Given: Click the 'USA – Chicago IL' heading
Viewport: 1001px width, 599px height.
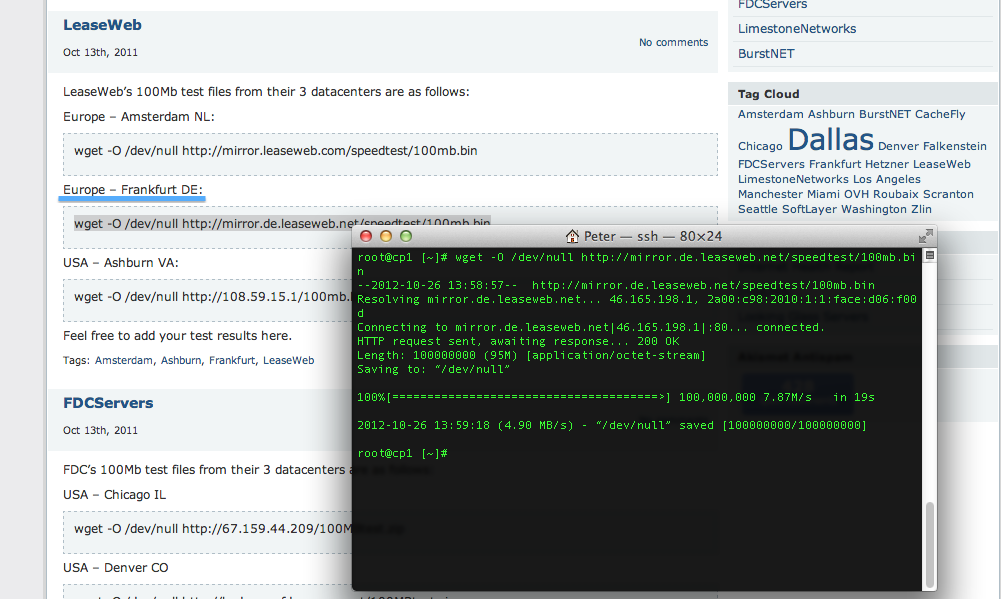Looking at the screenshot, I should click(114, 495).
